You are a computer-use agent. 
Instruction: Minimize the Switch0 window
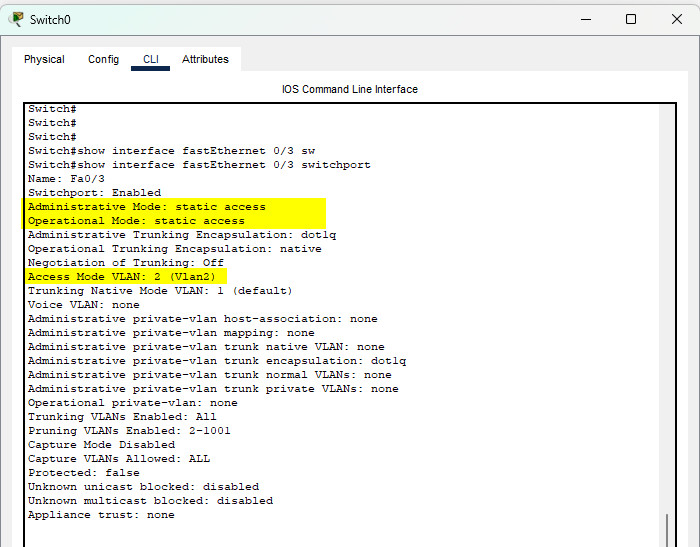[584, 19]
